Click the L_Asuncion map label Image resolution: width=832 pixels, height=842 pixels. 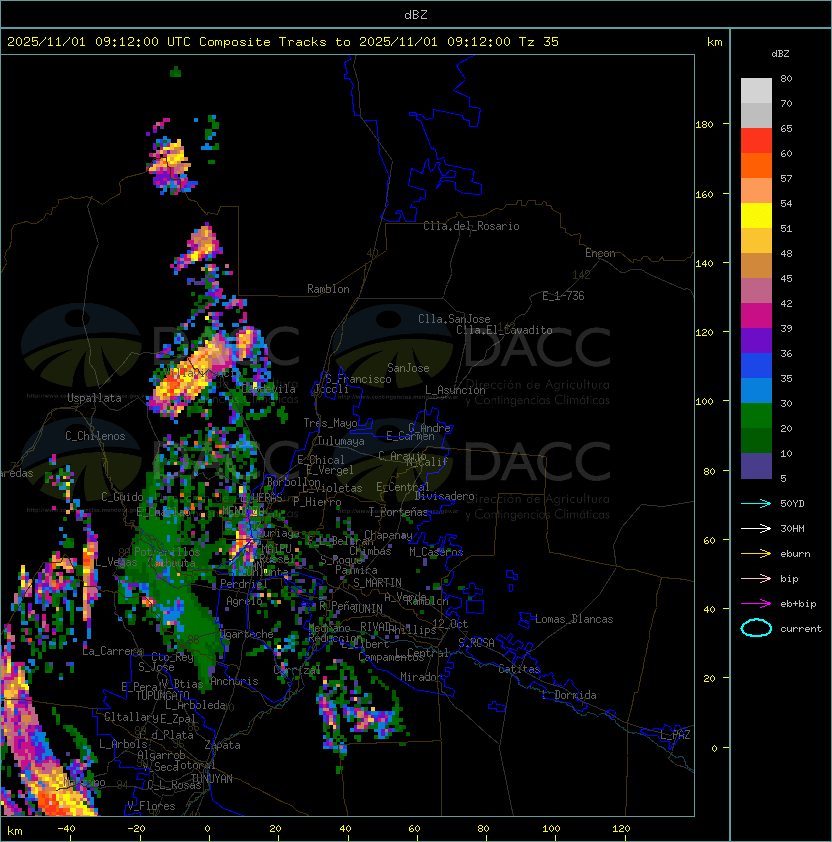(x=455, y=390)
